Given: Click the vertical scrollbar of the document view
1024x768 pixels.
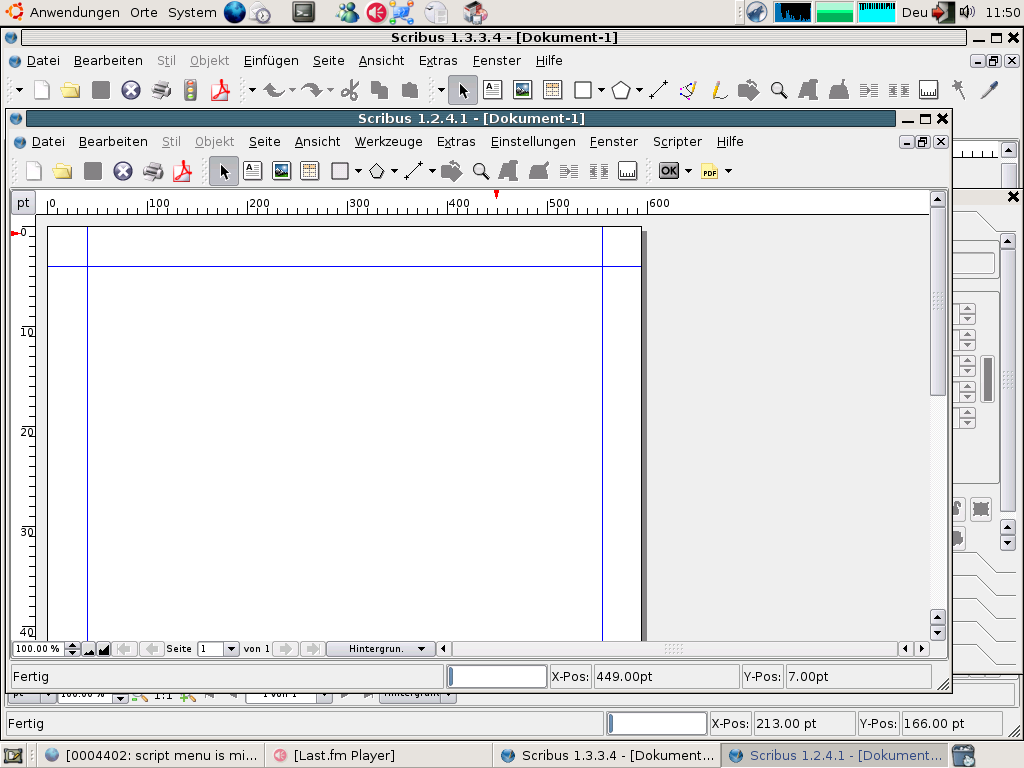Looking at the screenshot, I should point(937,300).
